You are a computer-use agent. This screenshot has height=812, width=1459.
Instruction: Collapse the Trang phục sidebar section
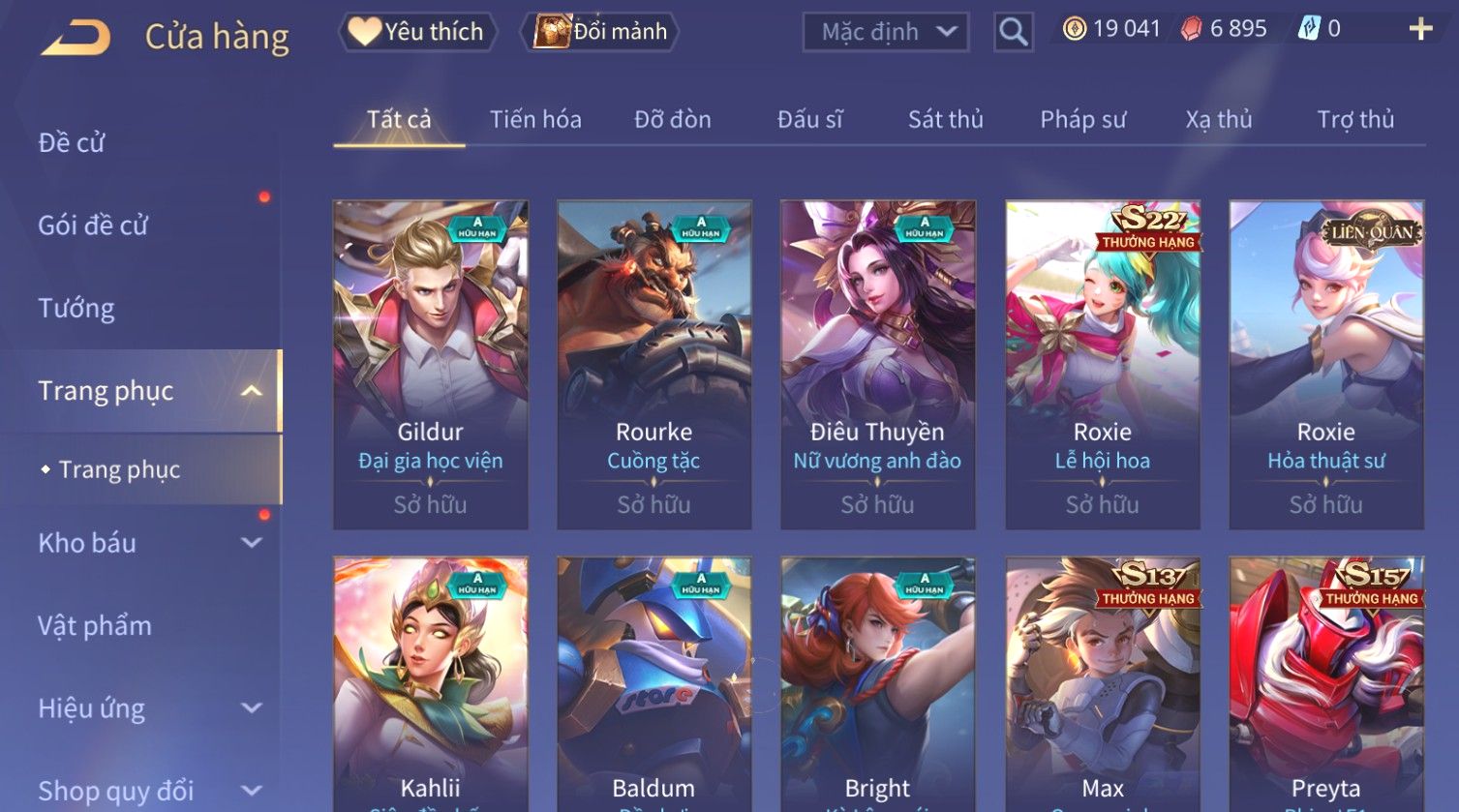coord(251,391)
